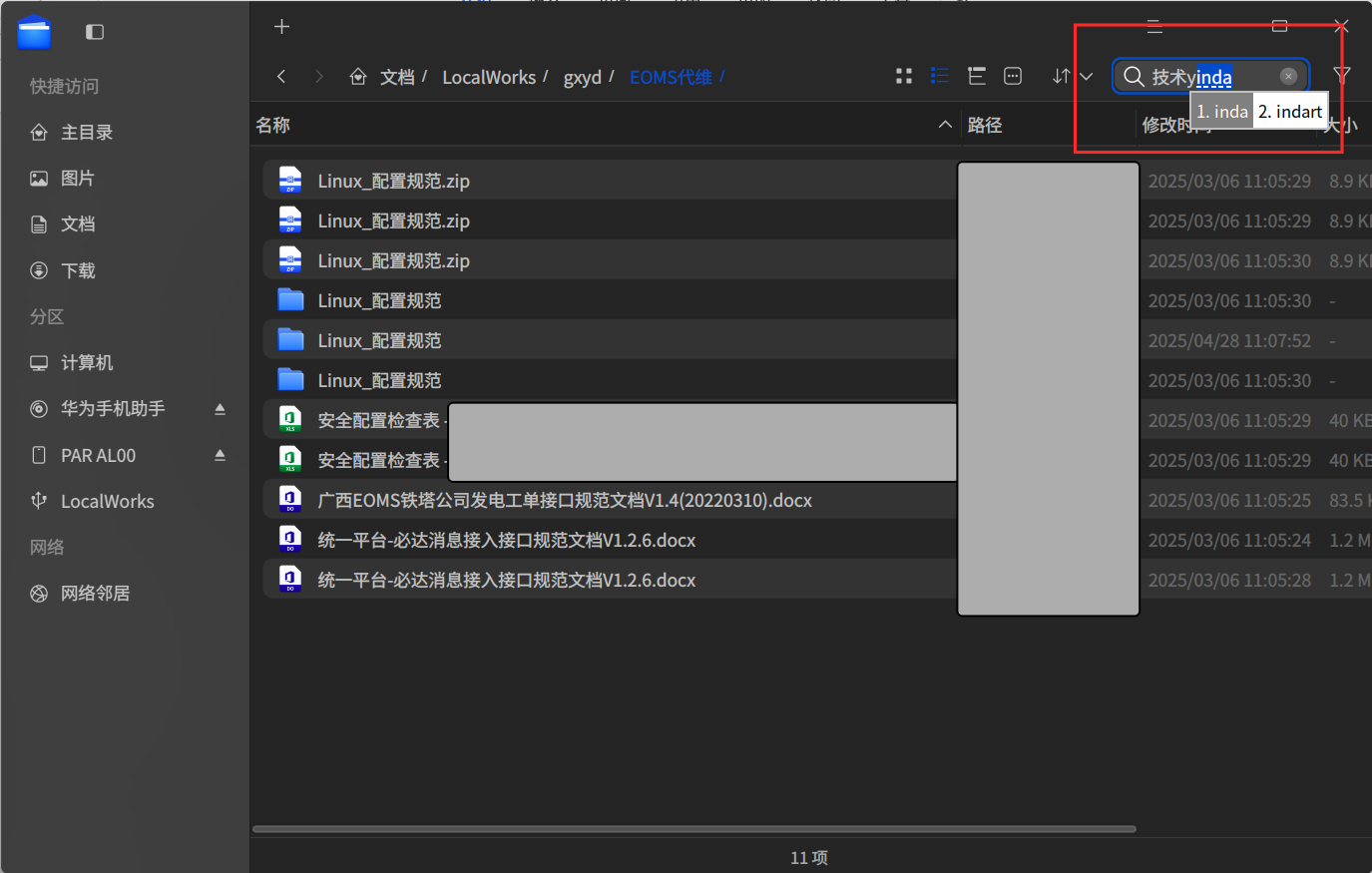The width and height of the screenshot is (1372, 873).
Task: Open the sort order dropdown
Action: [1073, 76]
